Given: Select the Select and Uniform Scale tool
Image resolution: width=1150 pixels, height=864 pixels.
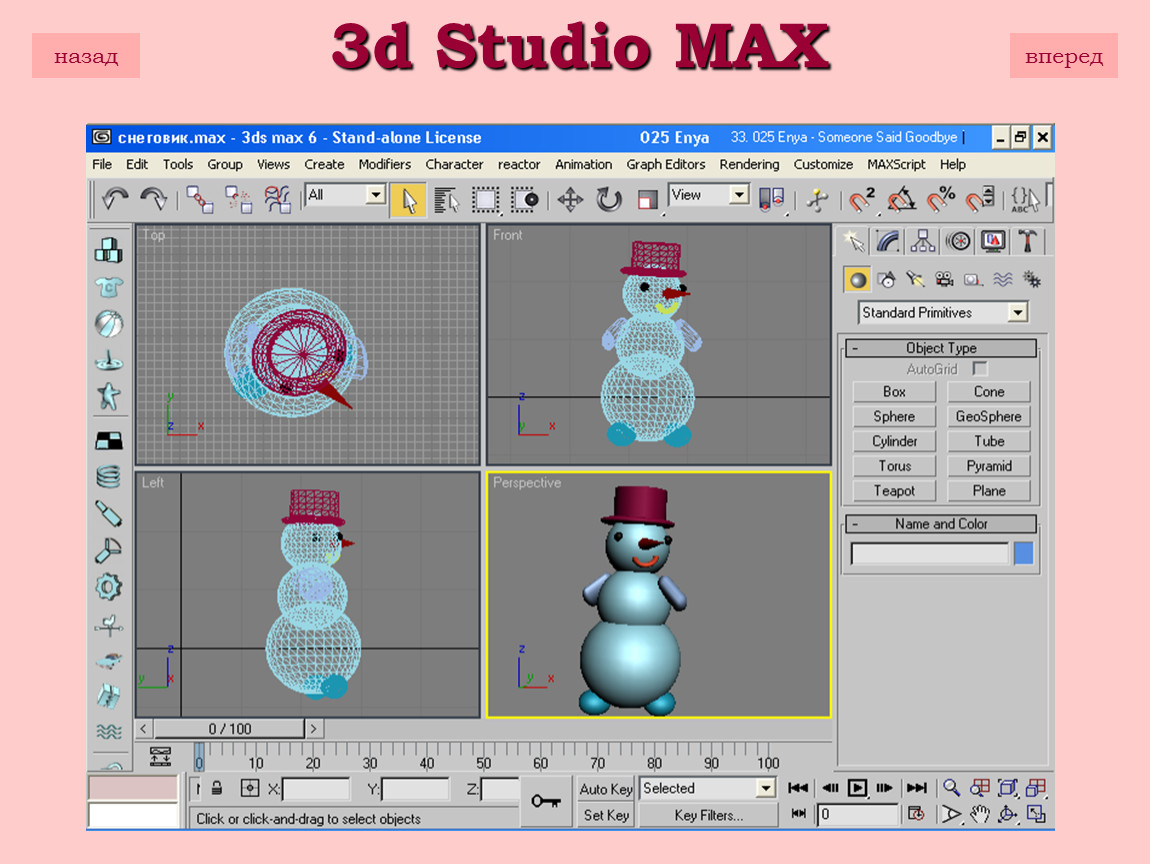Looking at the screenshot, I should pyautogui.click(x=648, y=199).
